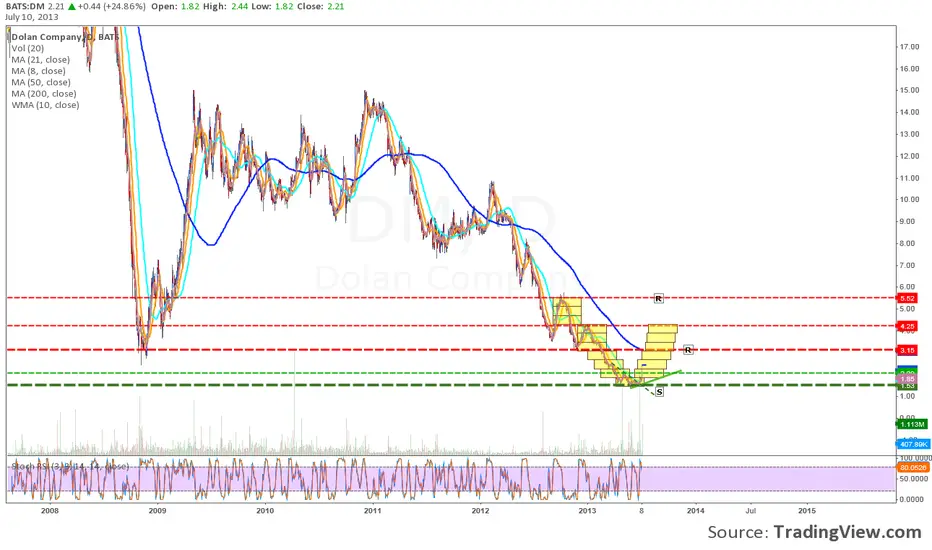Select the MA (21, close) indicator label

coord(40,59)
